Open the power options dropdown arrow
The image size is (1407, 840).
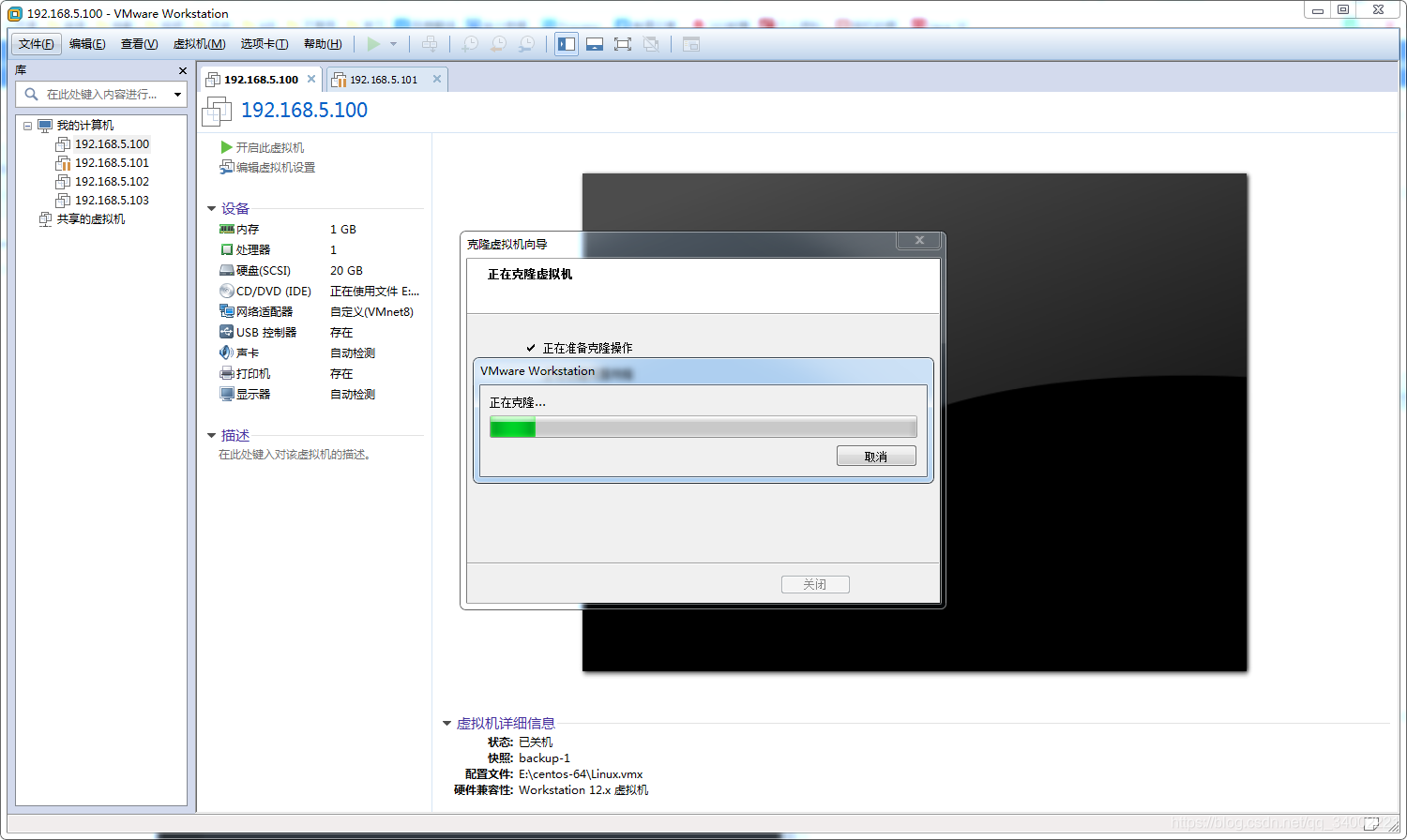point(393,44)
